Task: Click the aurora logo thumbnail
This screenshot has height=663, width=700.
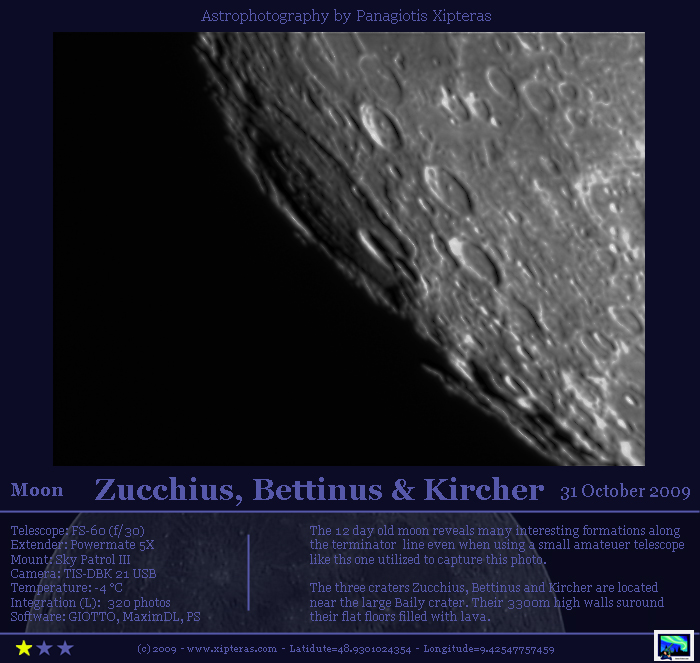Action: point(674,645)
